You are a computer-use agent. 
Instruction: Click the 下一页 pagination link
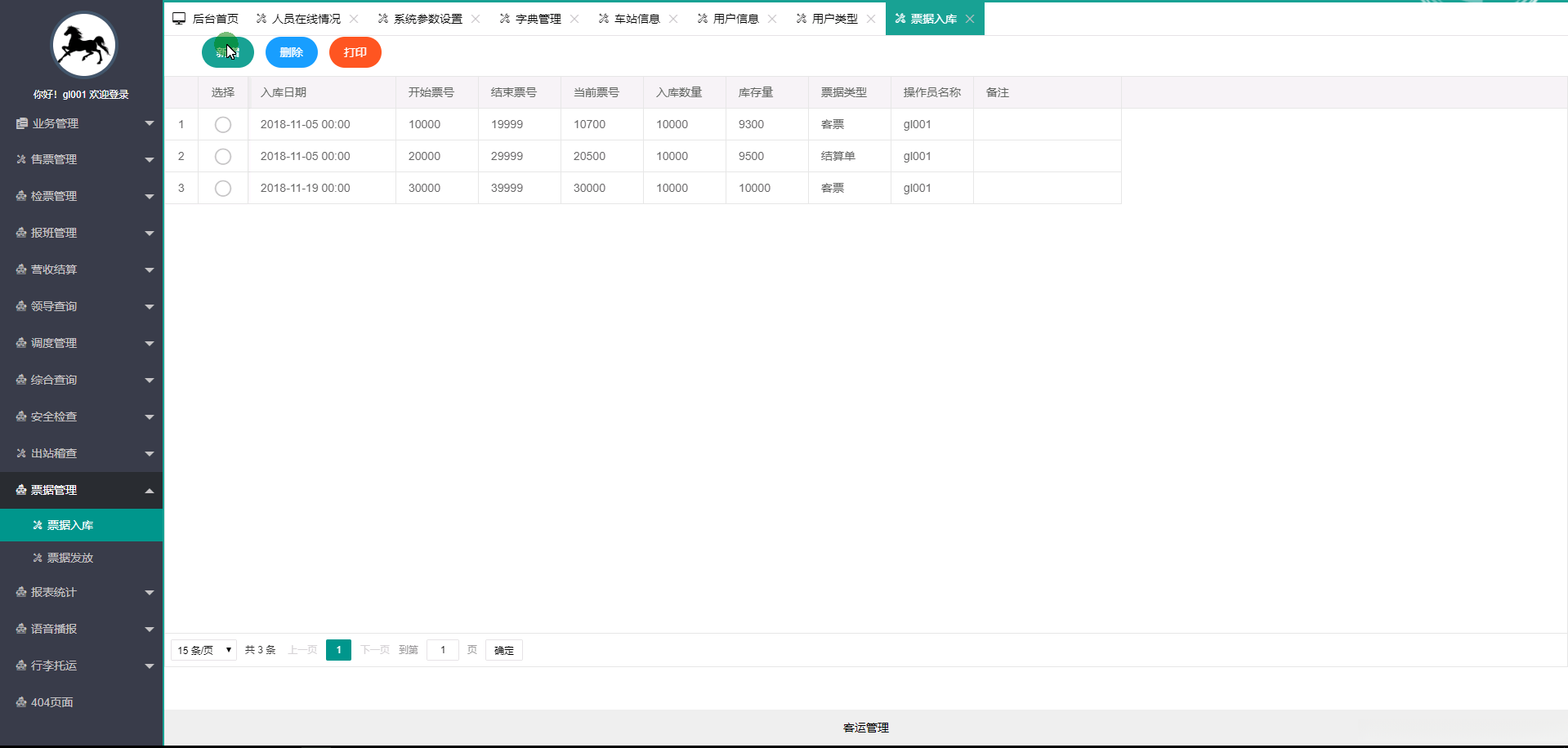pyautogui.click(x=375, y=650)
